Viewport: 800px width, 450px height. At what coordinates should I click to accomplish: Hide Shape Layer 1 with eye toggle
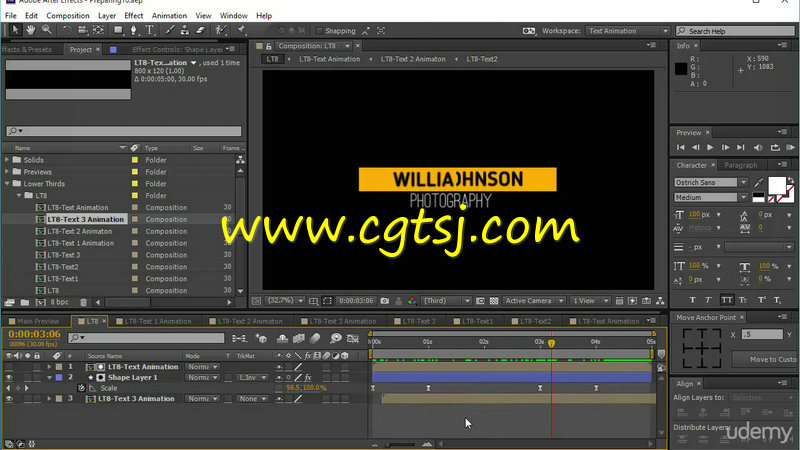(9, 378)
